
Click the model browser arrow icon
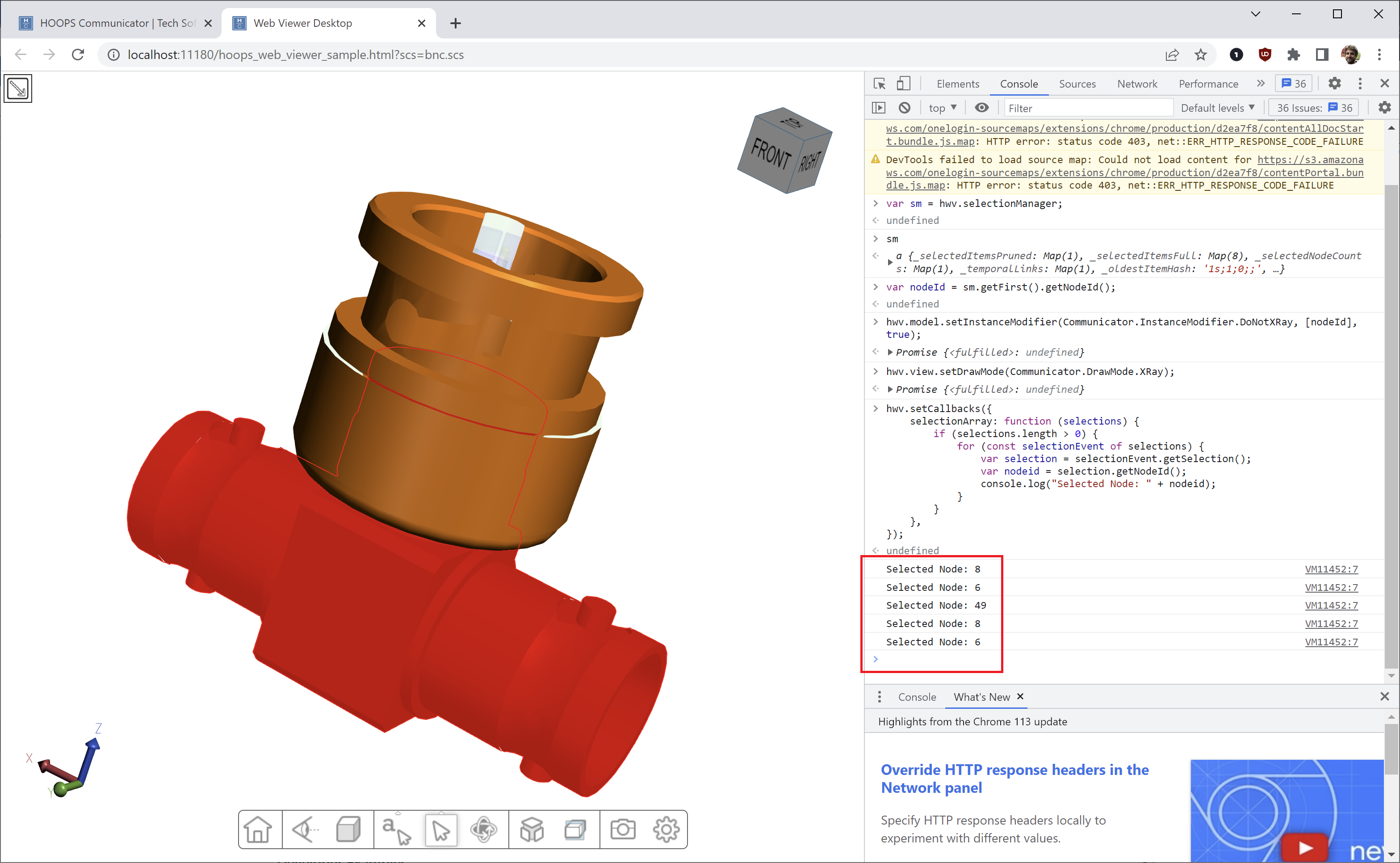[x=18, y=88]
